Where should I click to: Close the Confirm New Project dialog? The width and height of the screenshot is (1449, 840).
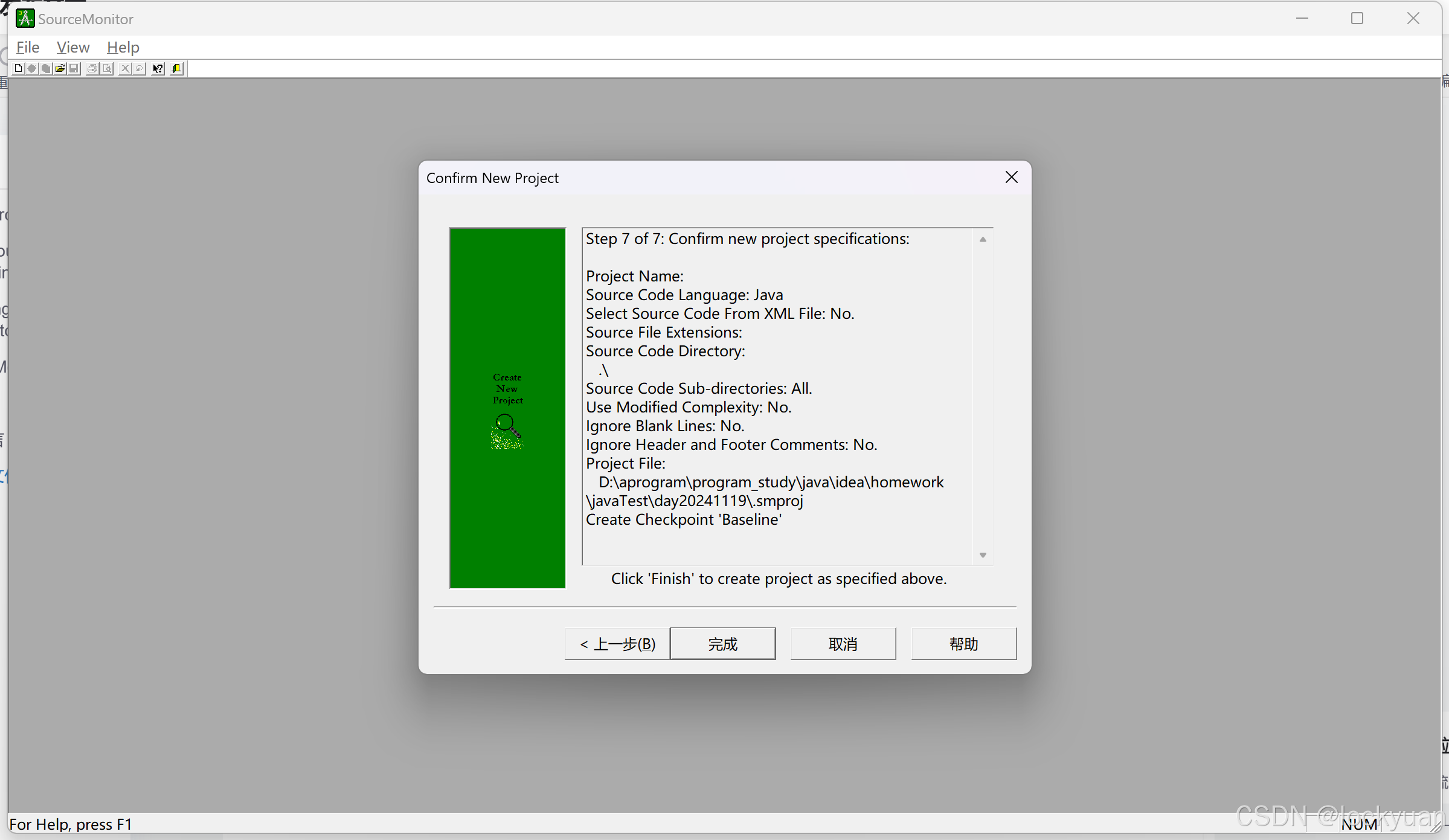(1011, 177)
